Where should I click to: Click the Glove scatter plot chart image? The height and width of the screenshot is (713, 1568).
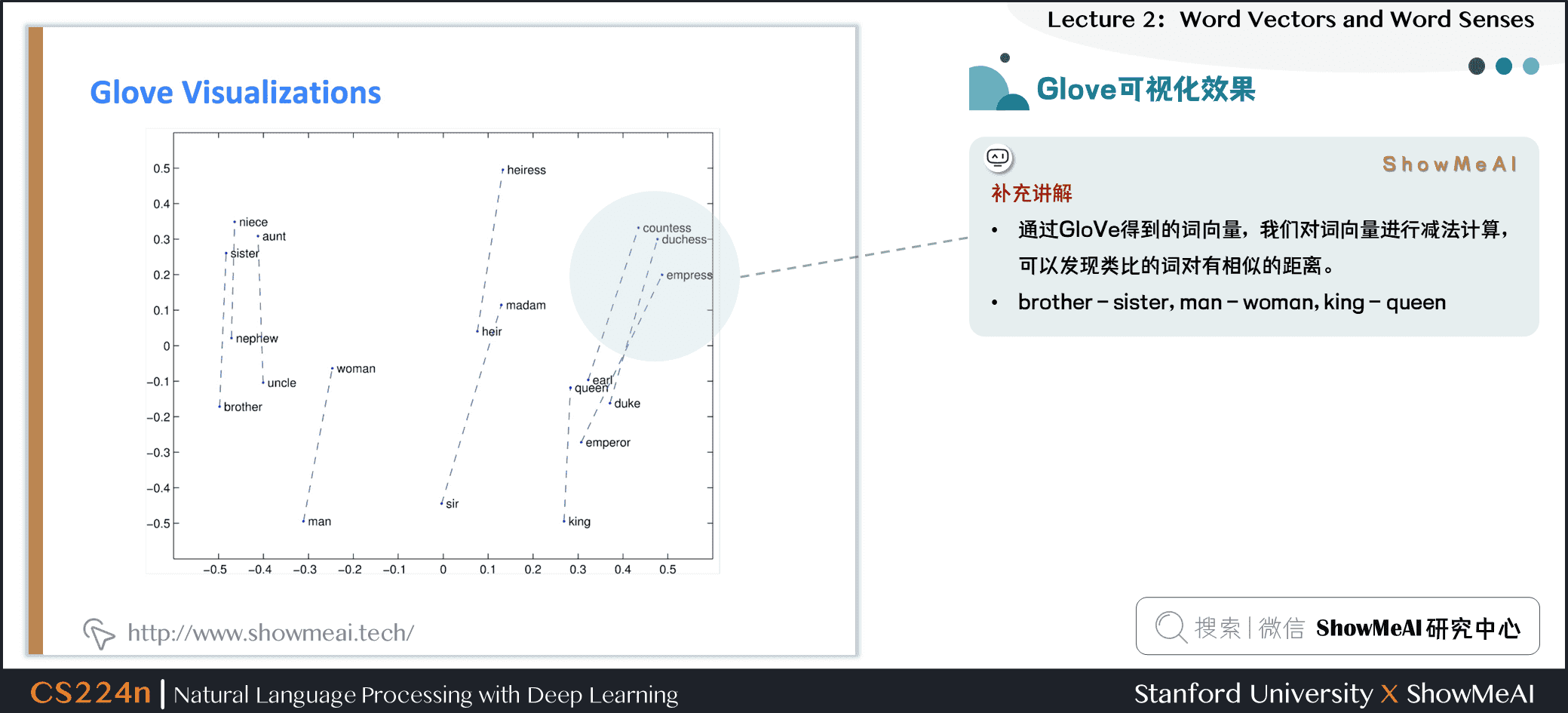[433, 352]
